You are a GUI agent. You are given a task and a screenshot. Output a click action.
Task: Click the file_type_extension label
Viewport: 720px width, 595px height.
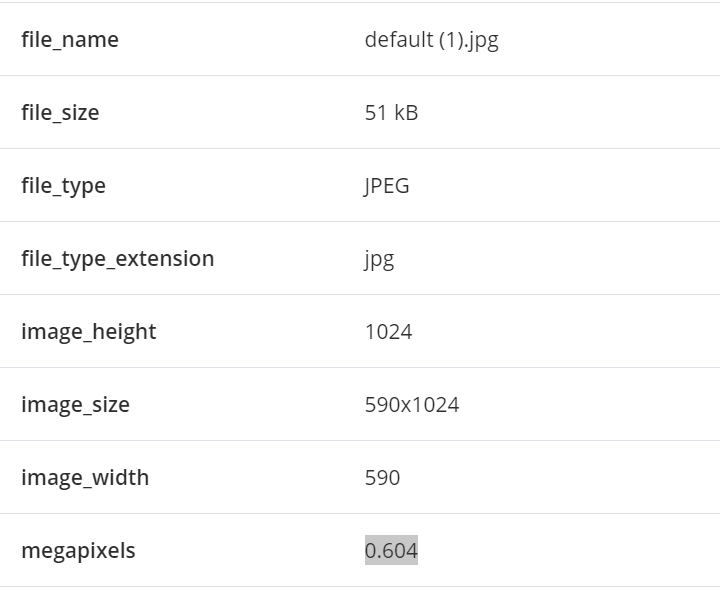[117, 259]
